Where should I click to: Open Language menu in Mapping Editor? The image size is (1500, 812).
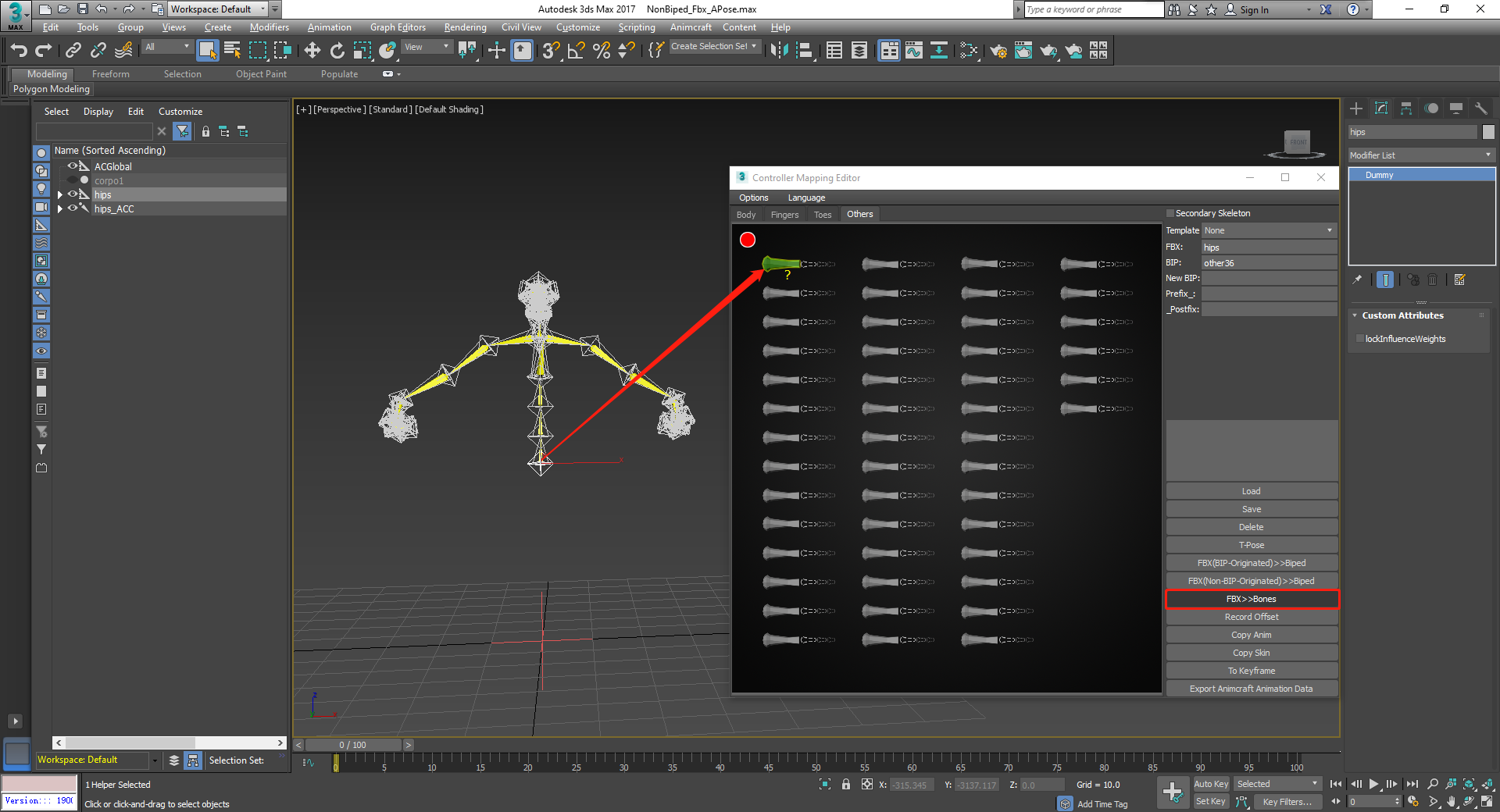click(x=806, y=198)
